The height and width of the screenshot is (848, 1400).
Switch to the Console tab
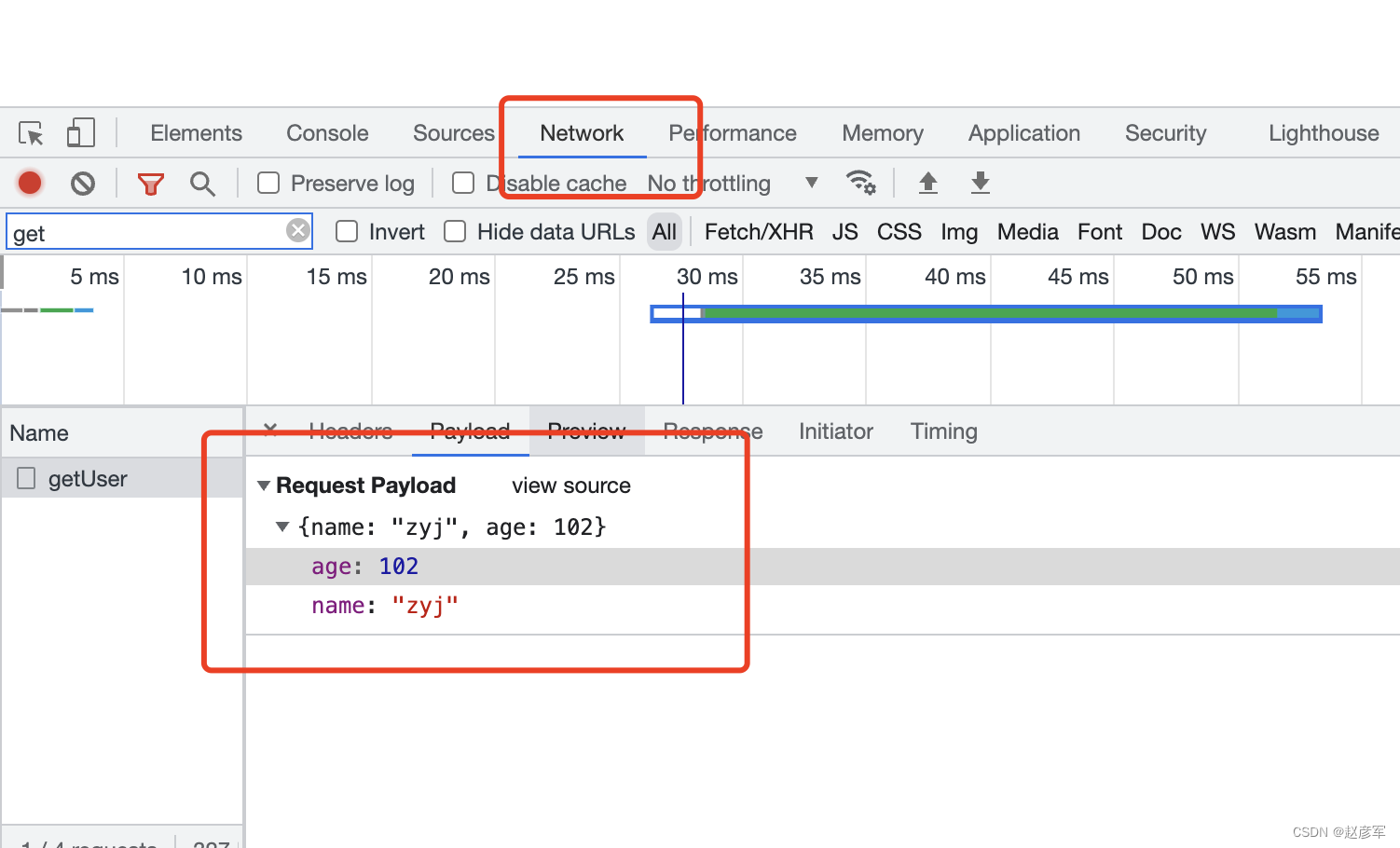coord(327,133)
